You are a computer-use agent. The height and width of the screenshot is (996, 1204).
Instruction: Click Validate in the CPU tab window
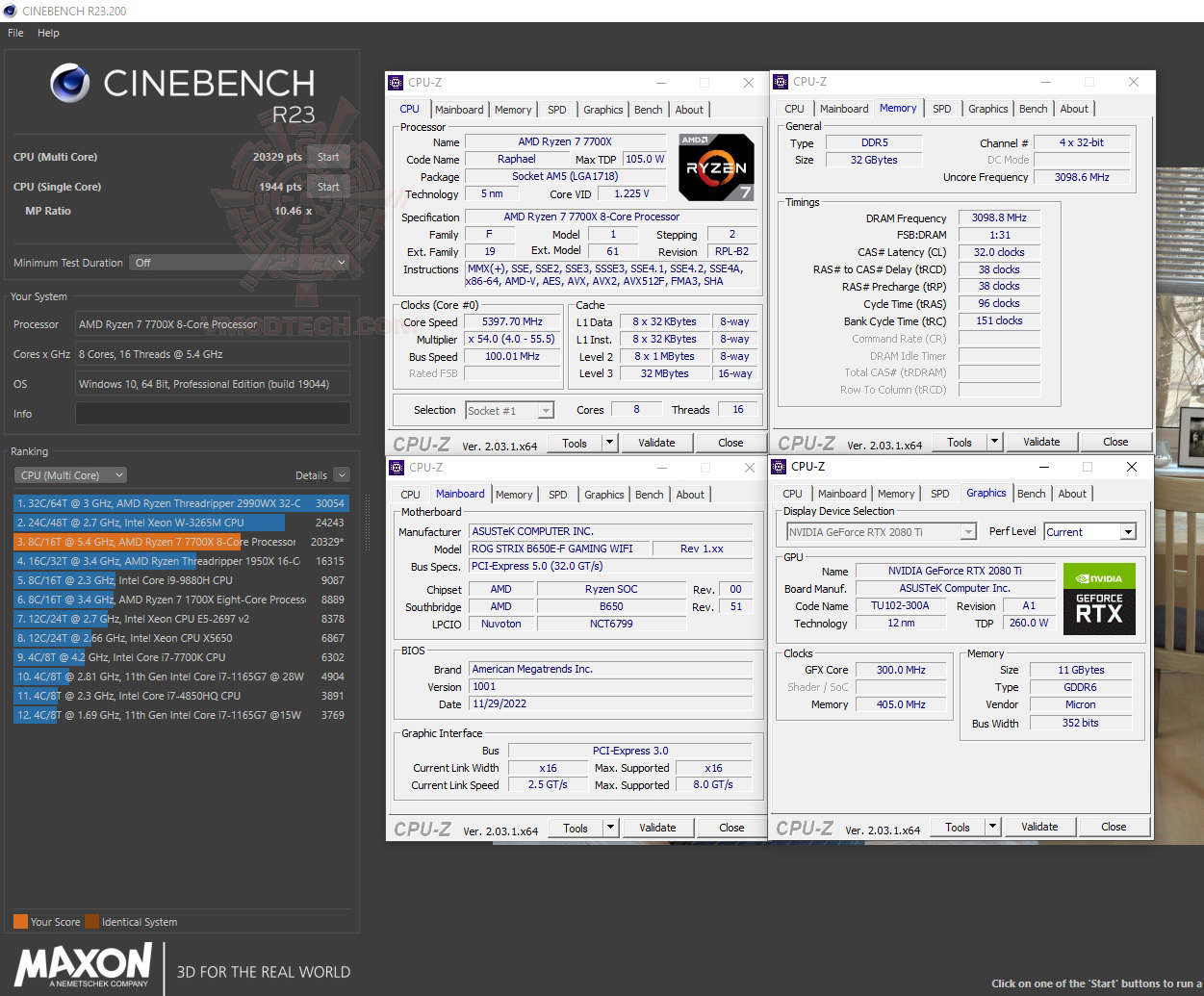[656, 443]
